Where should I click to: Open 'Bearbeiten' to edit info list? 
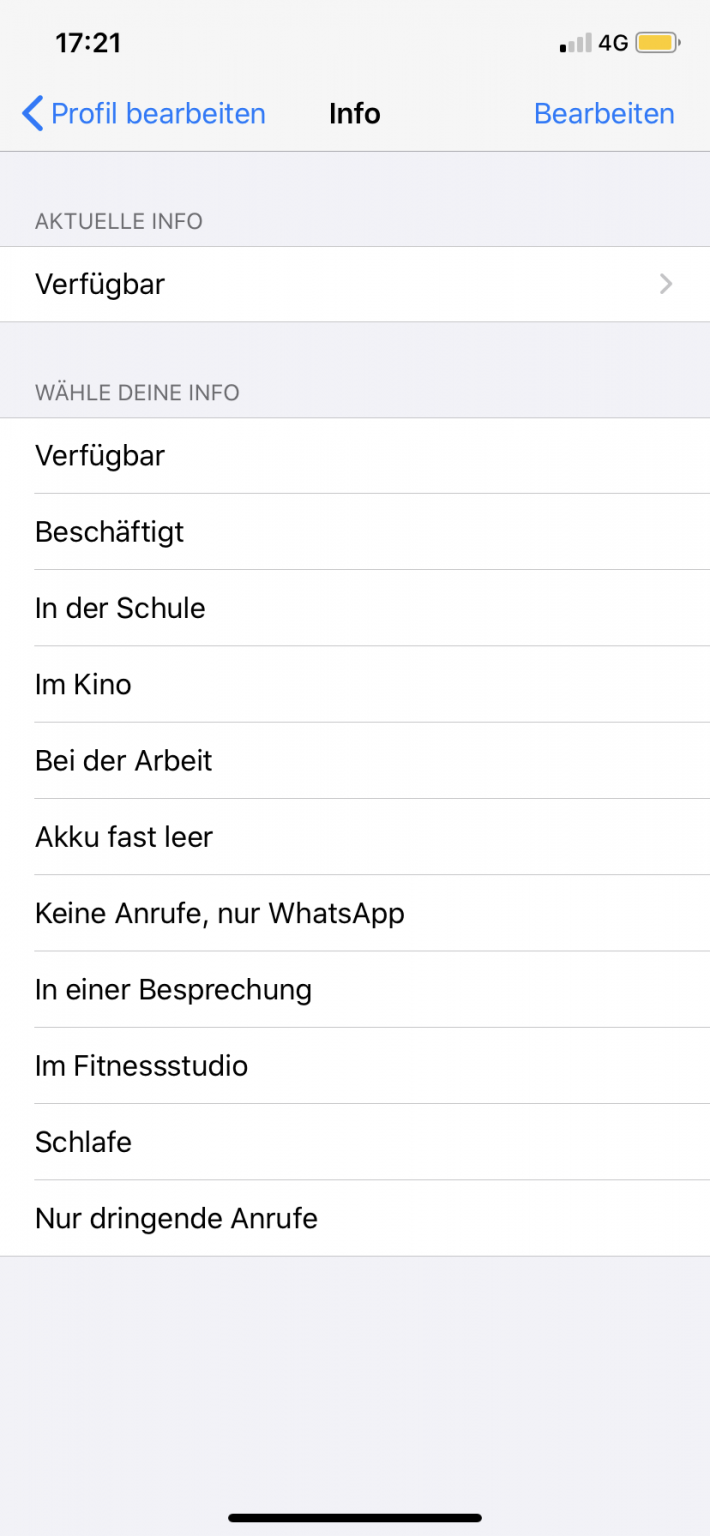click(604, 113)
